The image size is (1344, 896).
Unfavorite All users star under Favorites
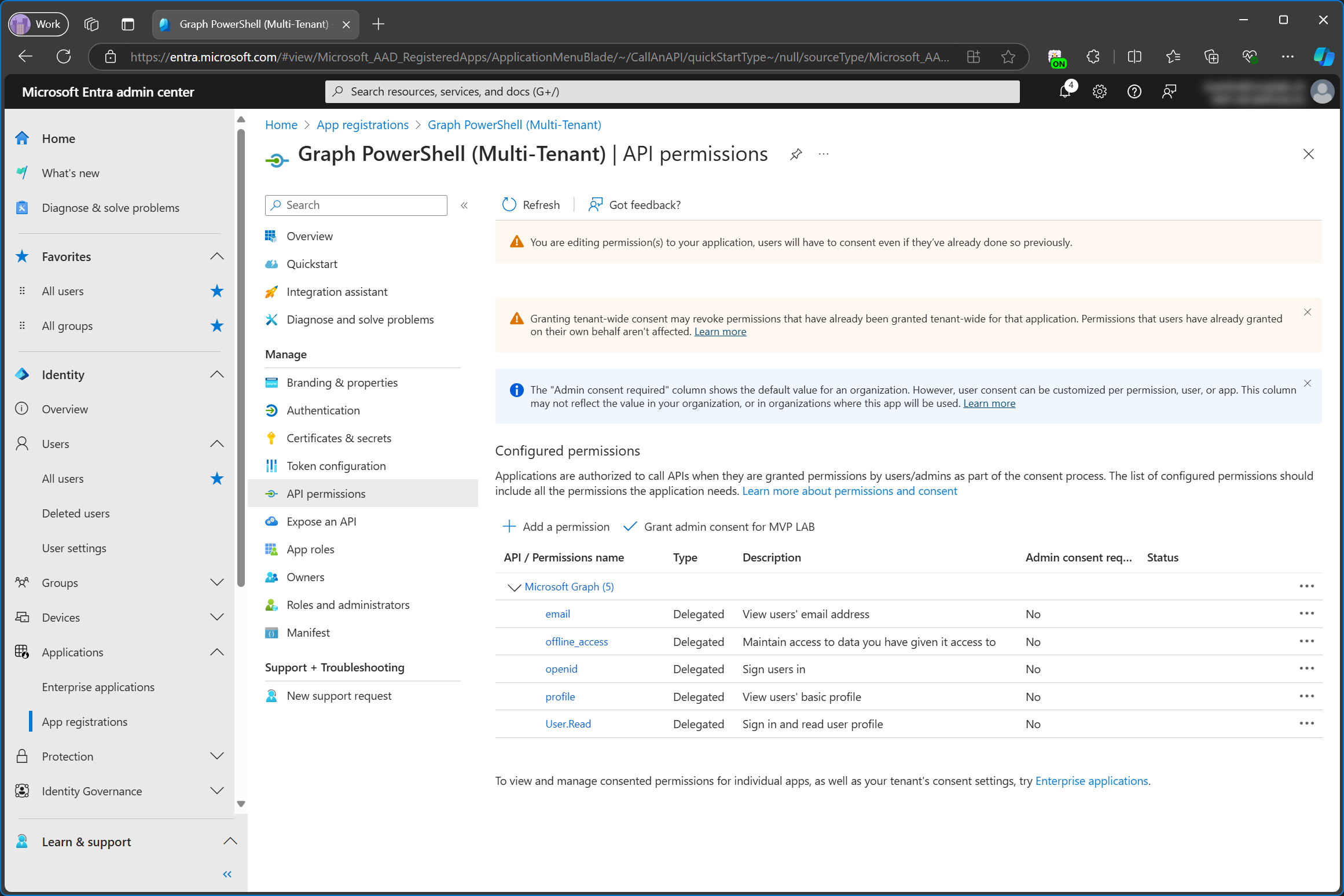pos(217,291)
